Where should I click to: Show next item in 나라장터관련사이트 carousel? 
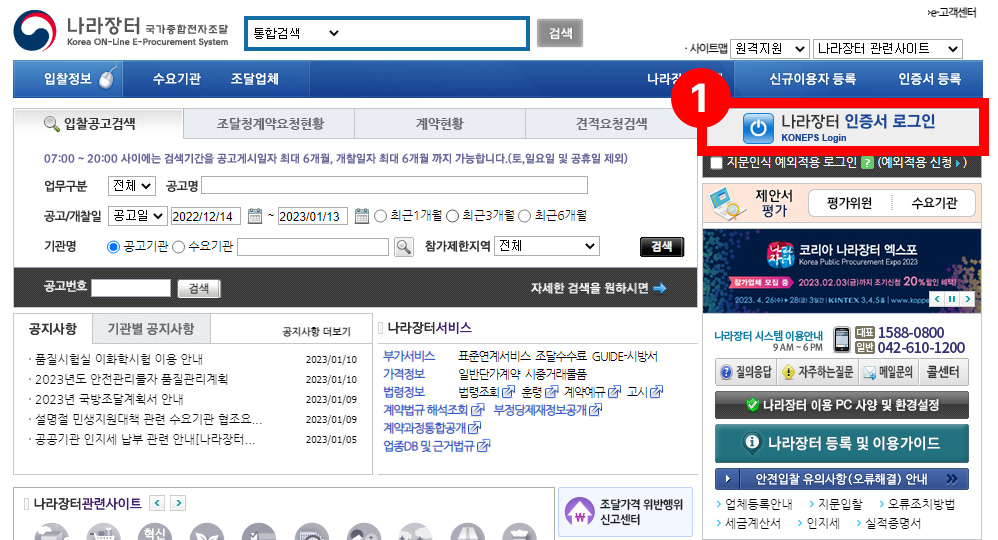tap(178, 503)
